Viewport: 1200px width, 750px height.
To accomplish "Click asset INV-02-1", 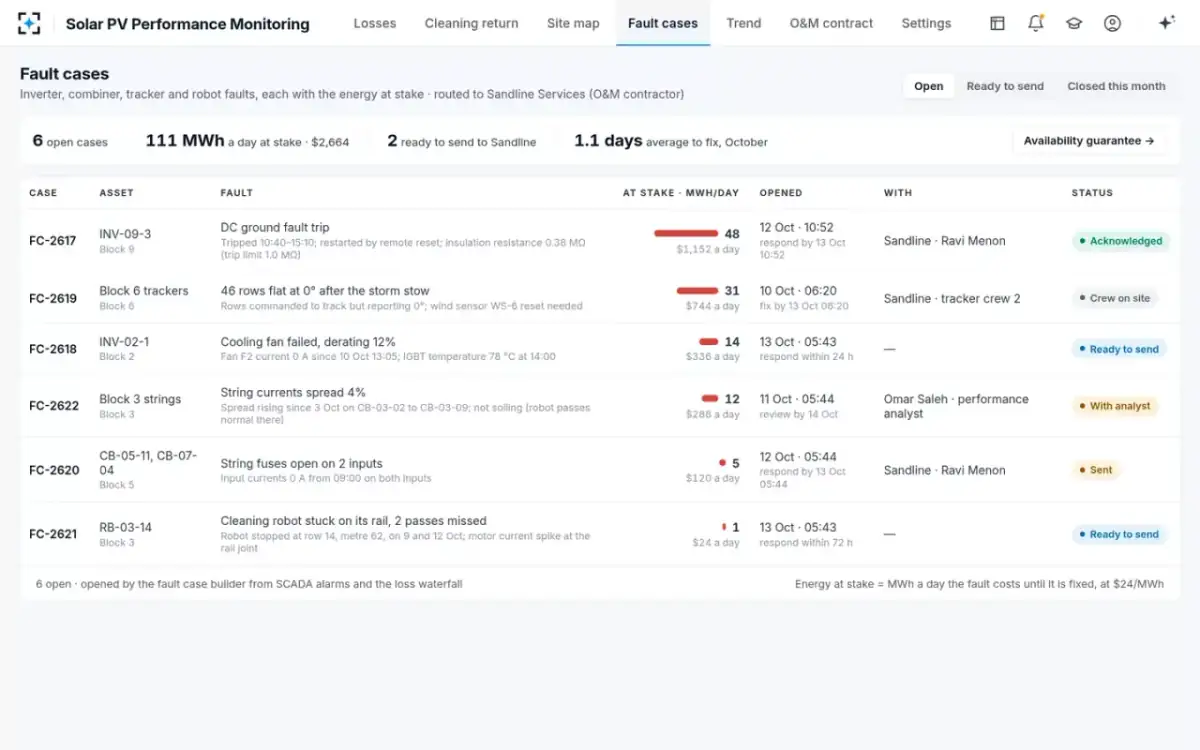I will [124, 342].
